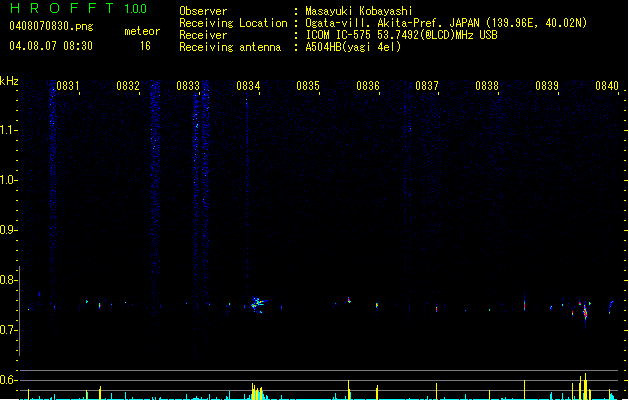Click the 0840 time marker

(x=607, y=86)
